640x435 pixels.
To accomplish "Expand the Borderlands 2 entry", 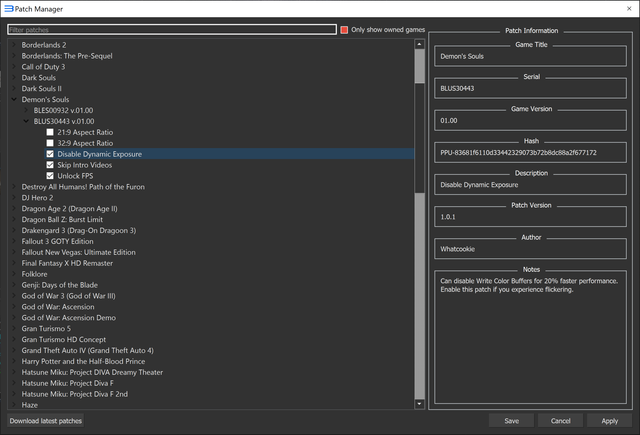I will 14,45.
